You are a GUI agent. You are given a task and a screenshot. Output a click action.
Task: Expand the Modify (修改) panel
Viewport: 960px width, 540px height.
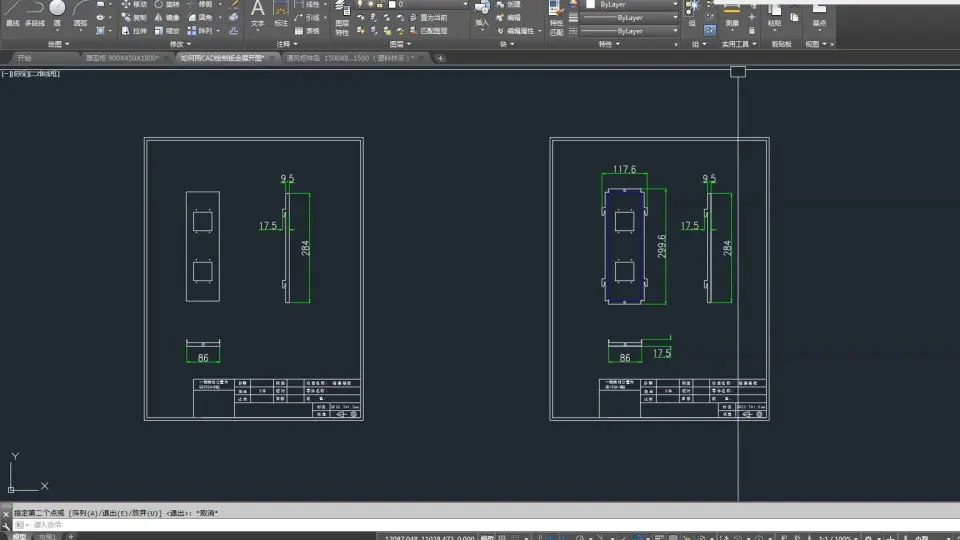pyautogui.click(x=180, y=44)
